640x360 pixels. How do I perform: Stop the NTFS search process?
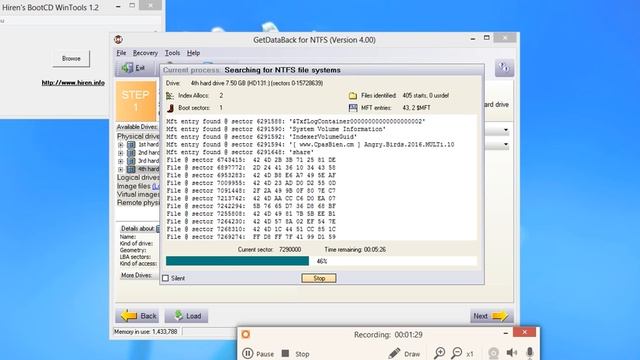(x=319, y=278)
